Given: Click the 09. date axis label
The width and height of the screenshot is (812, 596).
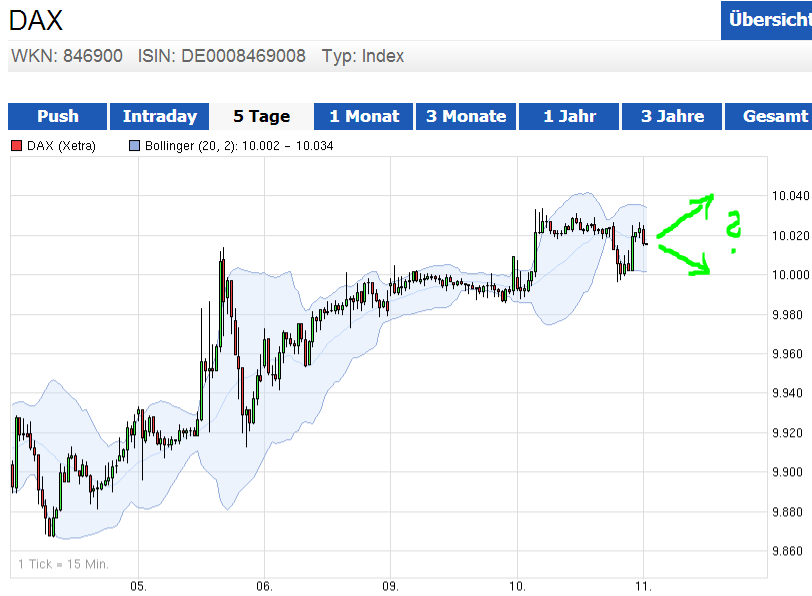Looking at the screenshot, I should pos(390,587).
